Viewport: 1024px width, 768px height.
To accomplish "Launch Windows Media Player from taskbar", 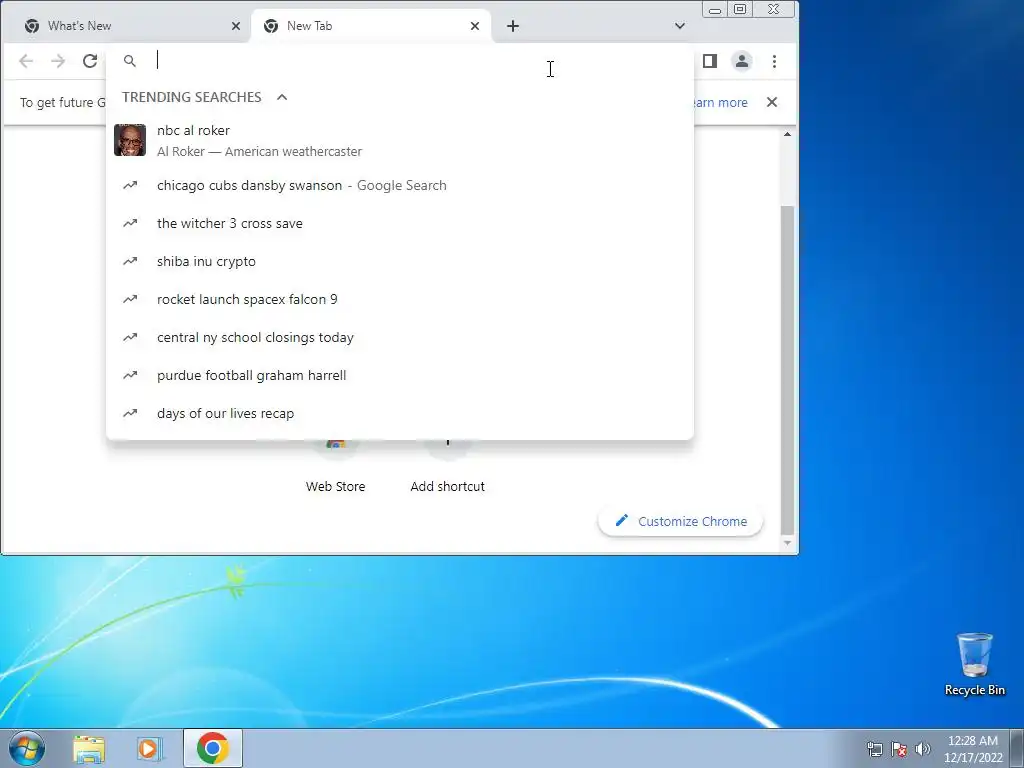I will 149,748.
